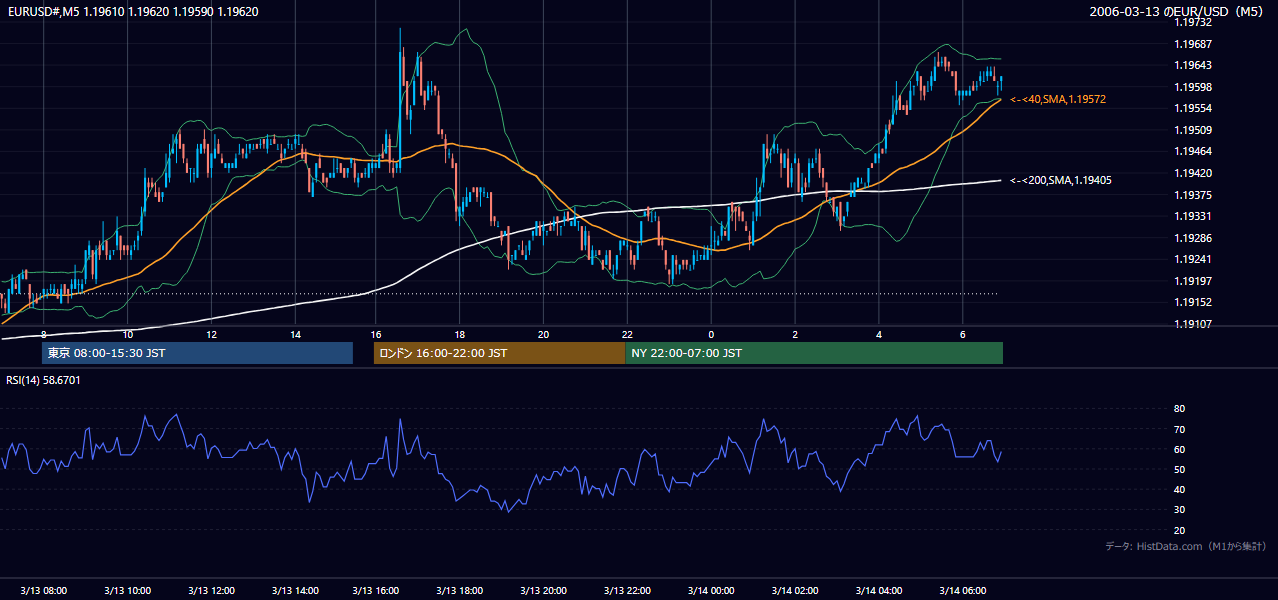
Task: Select the 40 SMA label 1.19572
Action: point(1058,100)
